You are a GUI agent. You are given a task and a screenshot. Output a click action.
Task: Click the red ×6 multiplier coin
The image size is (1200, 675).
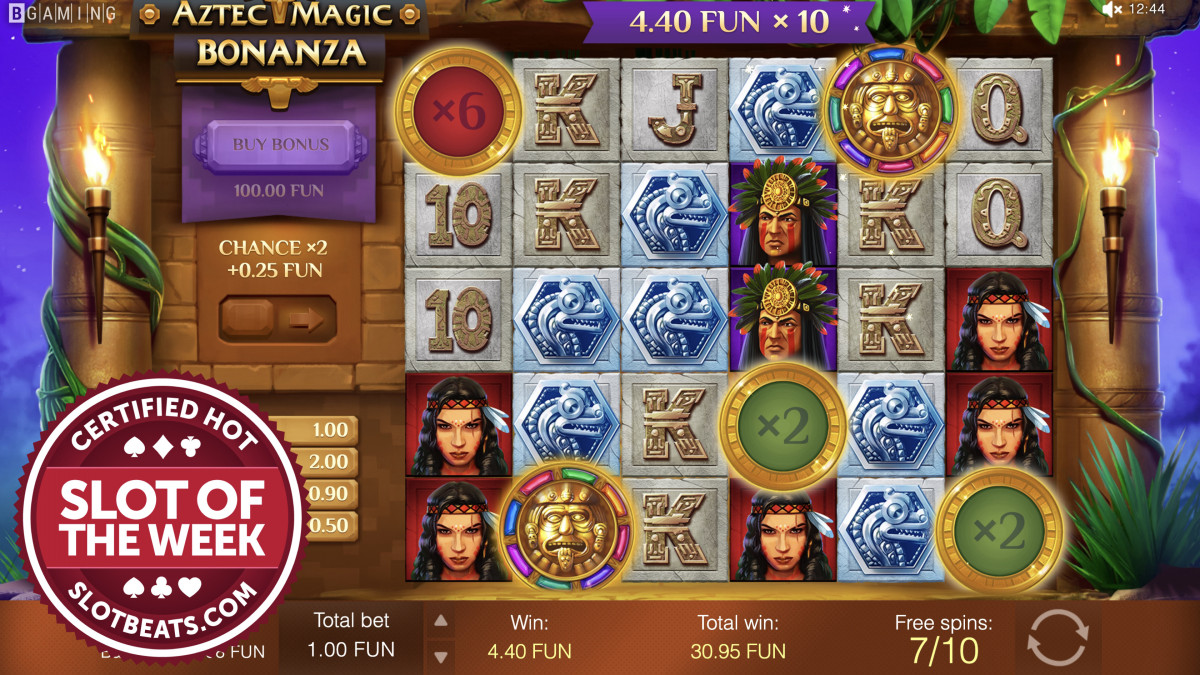click(458, 111)
